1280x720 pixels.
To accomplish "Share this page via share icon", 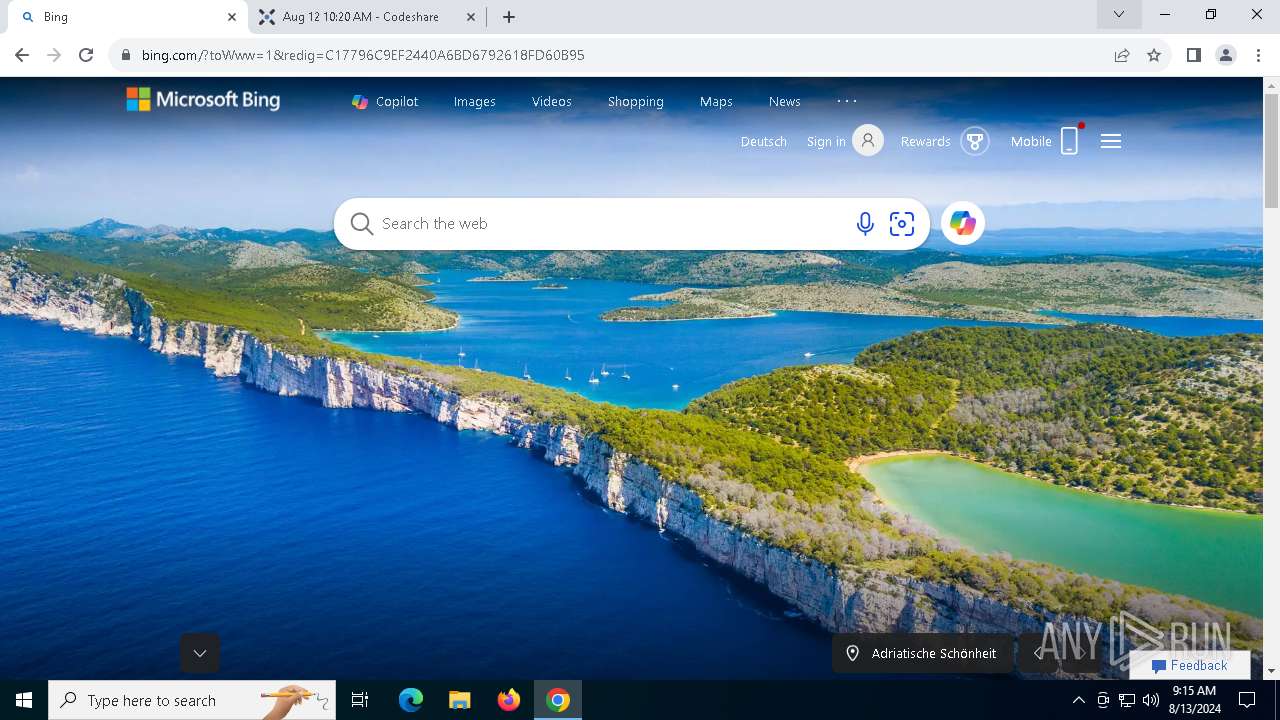I will point(1122,55).
